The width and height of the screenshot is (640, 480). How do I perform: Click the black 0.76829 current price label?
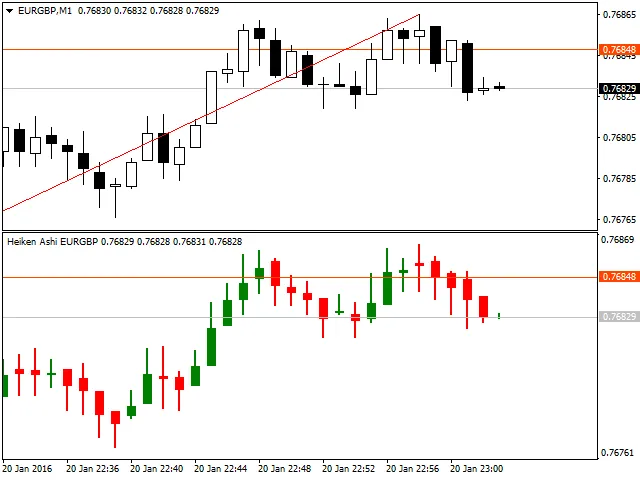619,89
